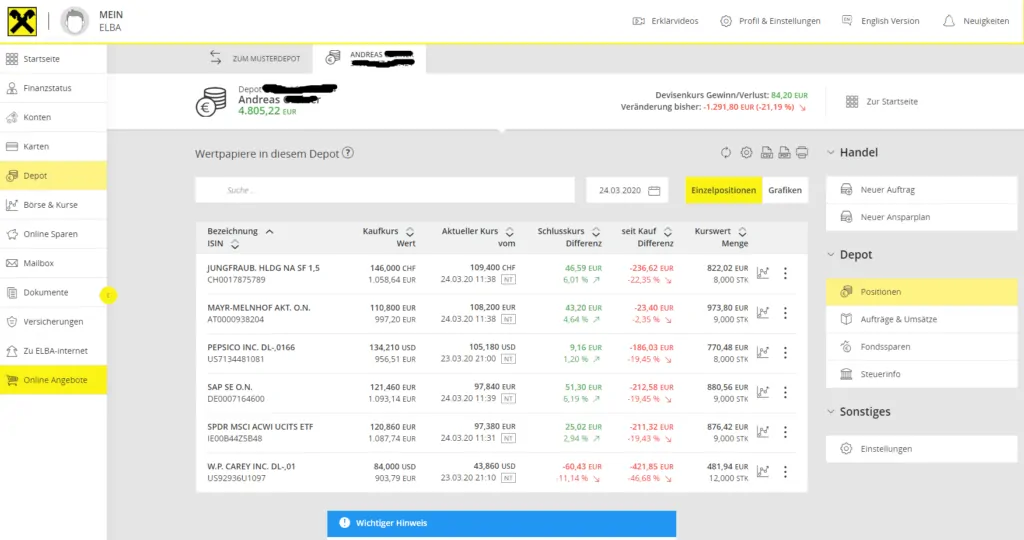Sort by Kurswert column

(x=721, y=231)
